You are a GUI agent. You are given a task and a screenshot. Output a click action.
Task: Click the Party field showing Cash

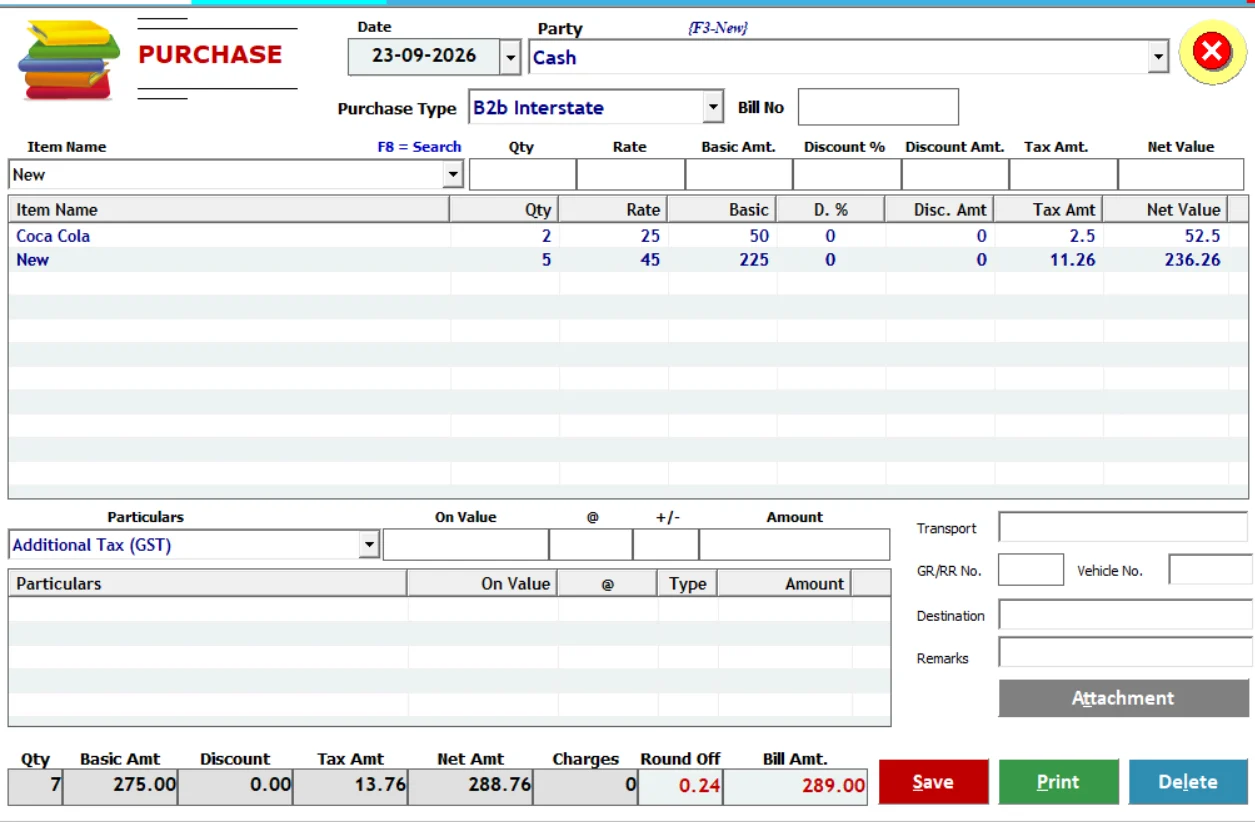[x=838, y=57]
